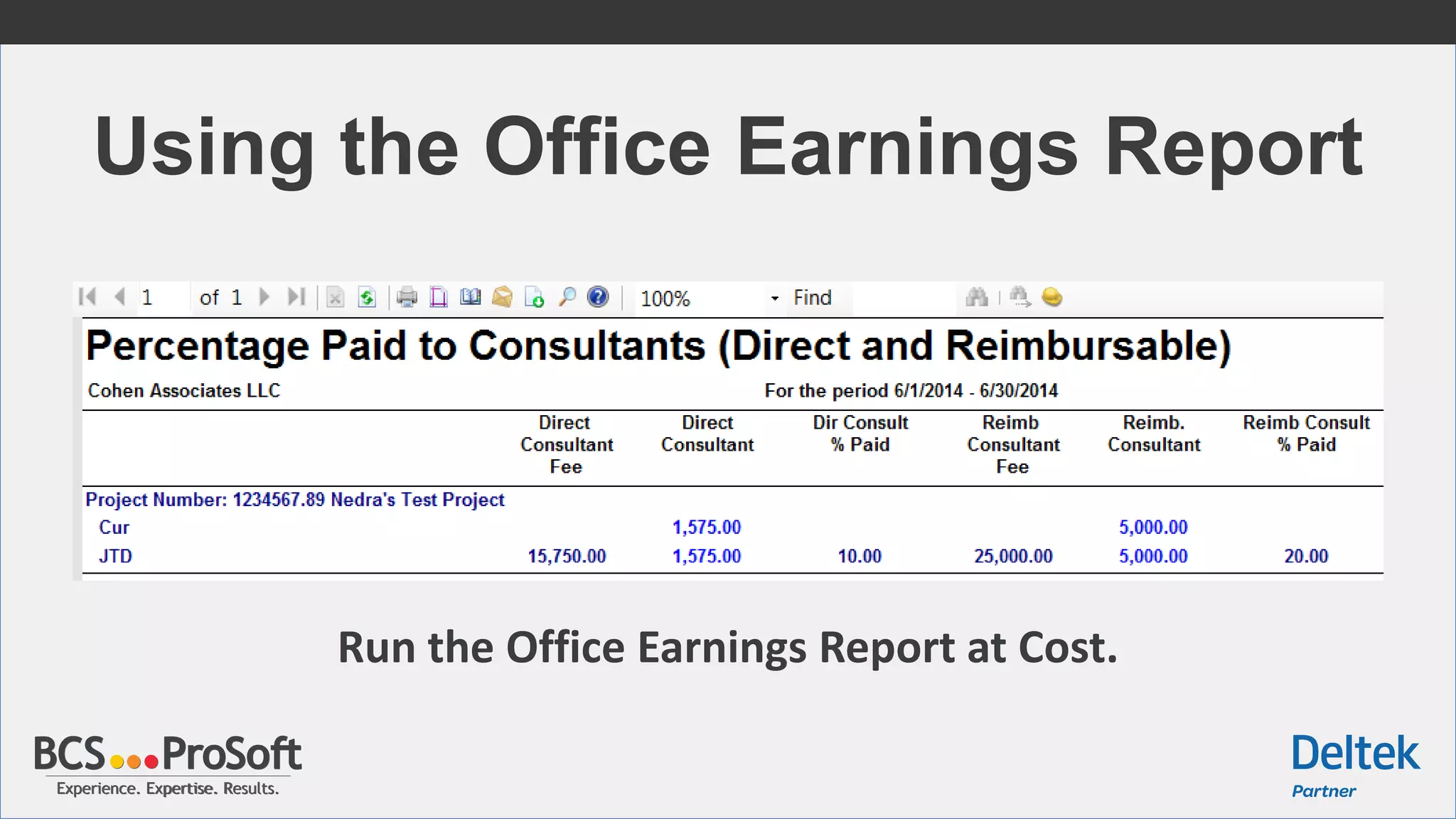Click the JTD row label
Image resolution: width=1456 pixels, height=819 pixels.
(x=115, y=556)
